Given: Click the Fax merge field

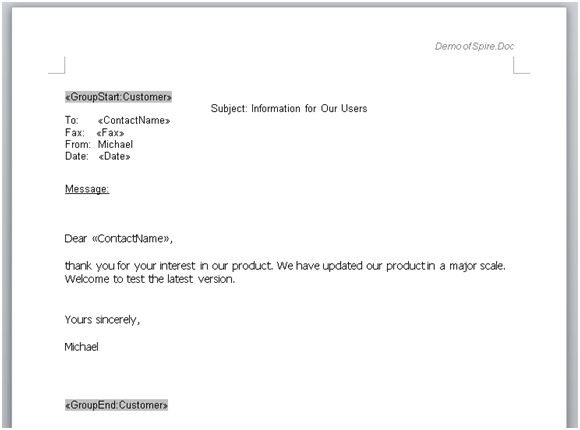Looking at the screenshot, I should [110, 133].
